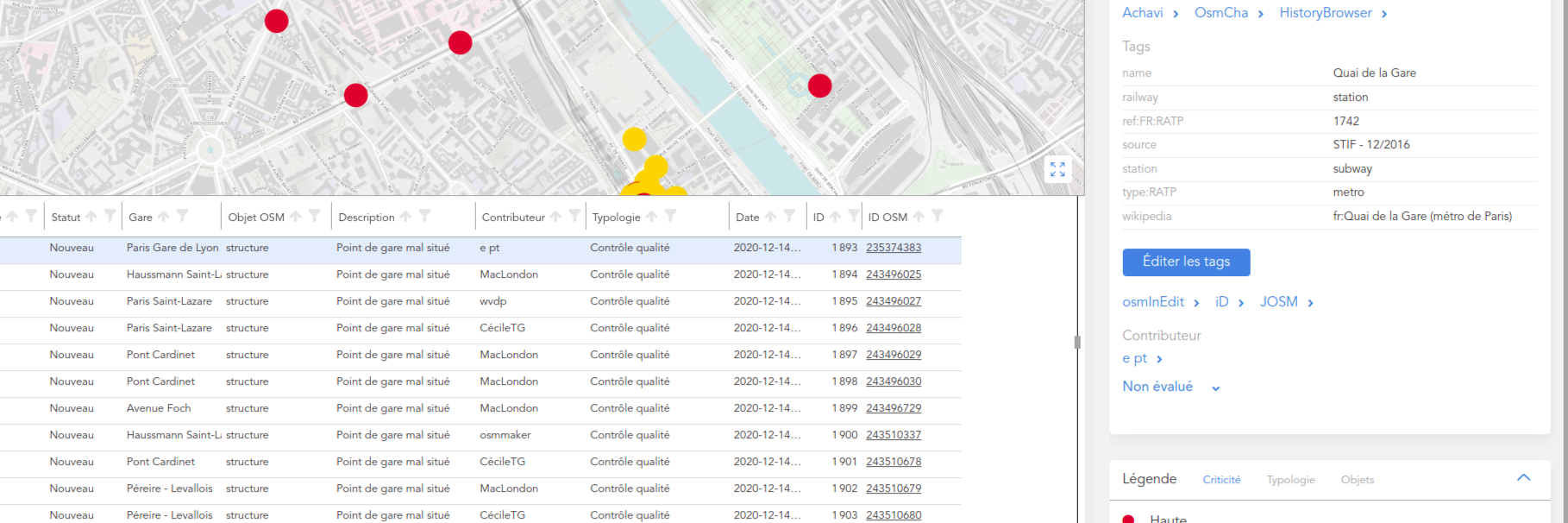The width and height of the screenshot is (1568, 523).
Task: Select the Avenue Foch table row
Action: [159, 408]
